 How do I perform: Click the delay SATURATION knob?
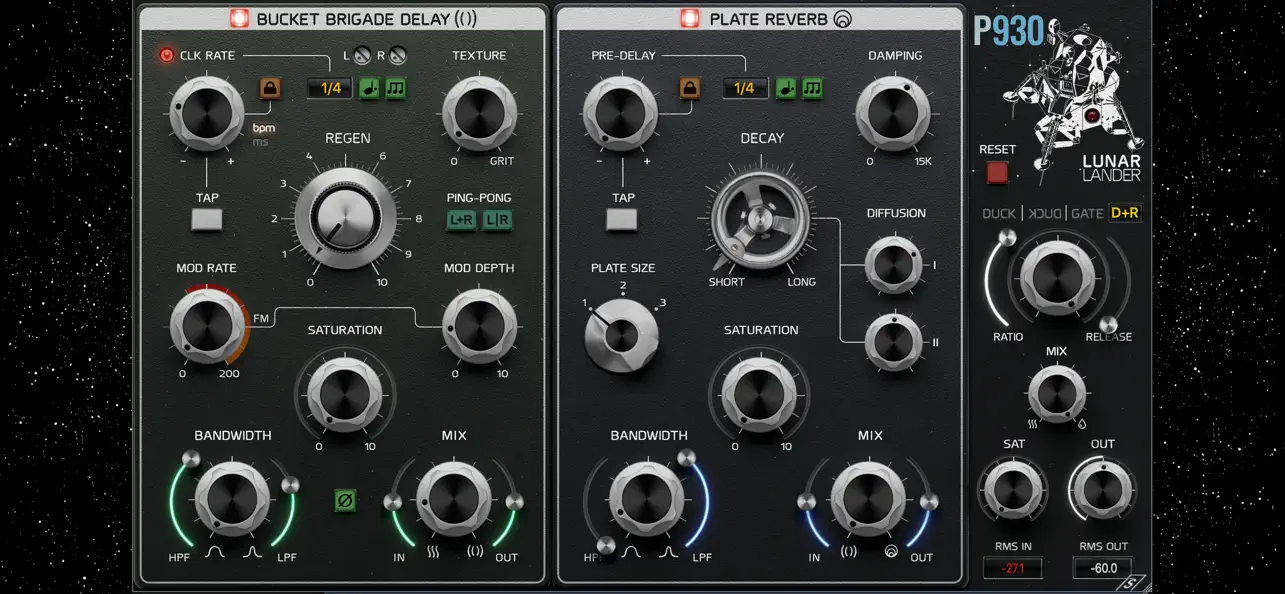[345, 393]
